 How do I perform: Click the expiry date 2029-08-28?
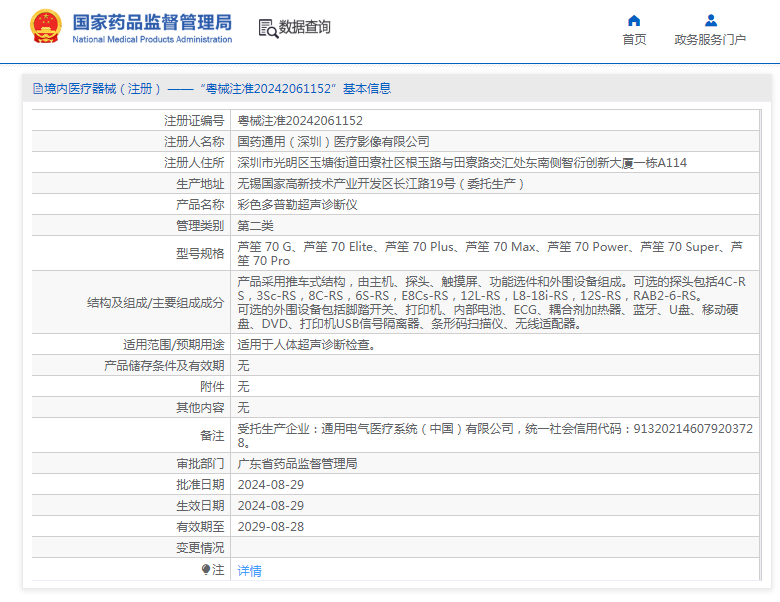pyautogui.click(x=270, y=526)
